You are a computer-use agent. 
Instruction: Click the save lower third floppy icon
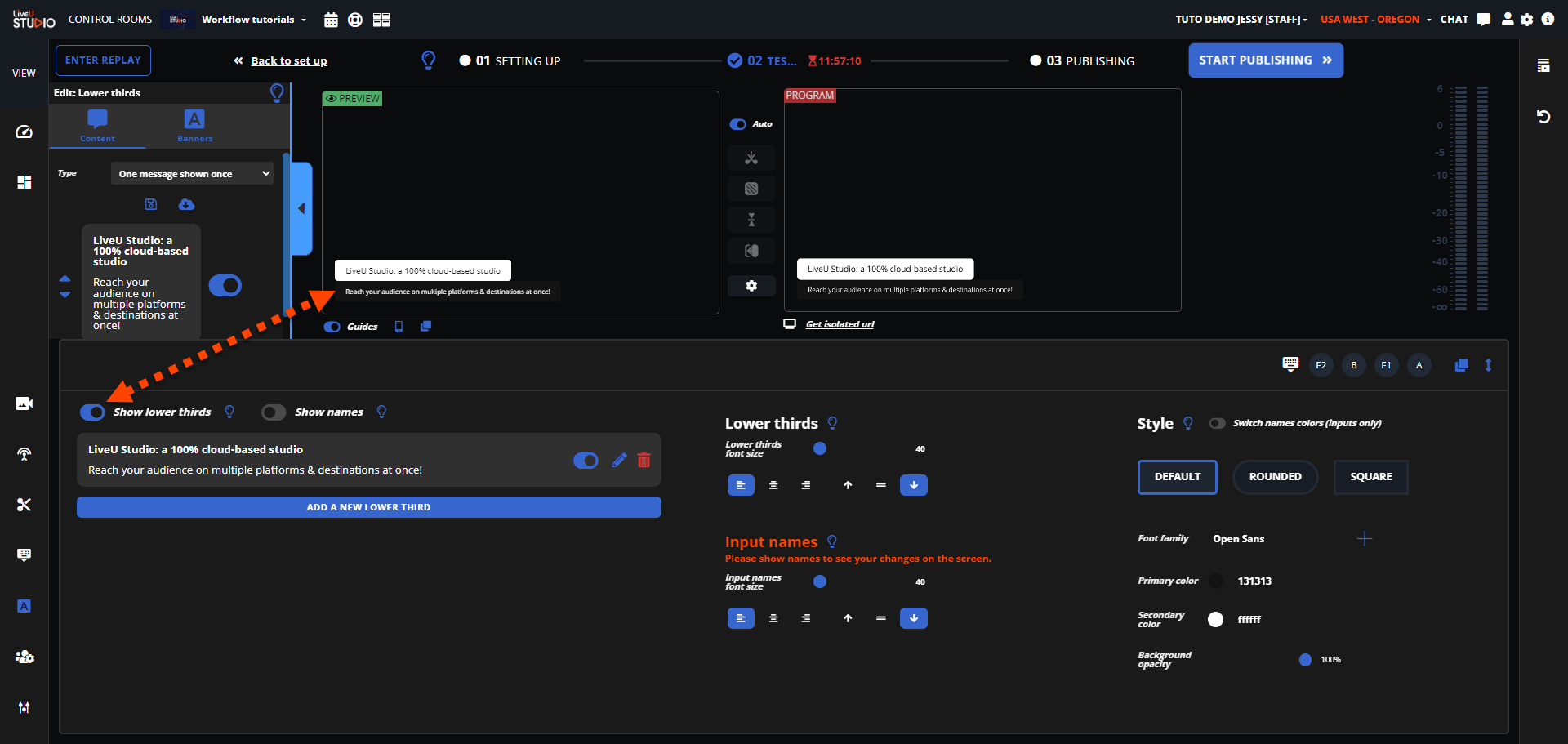pos(151,204)
